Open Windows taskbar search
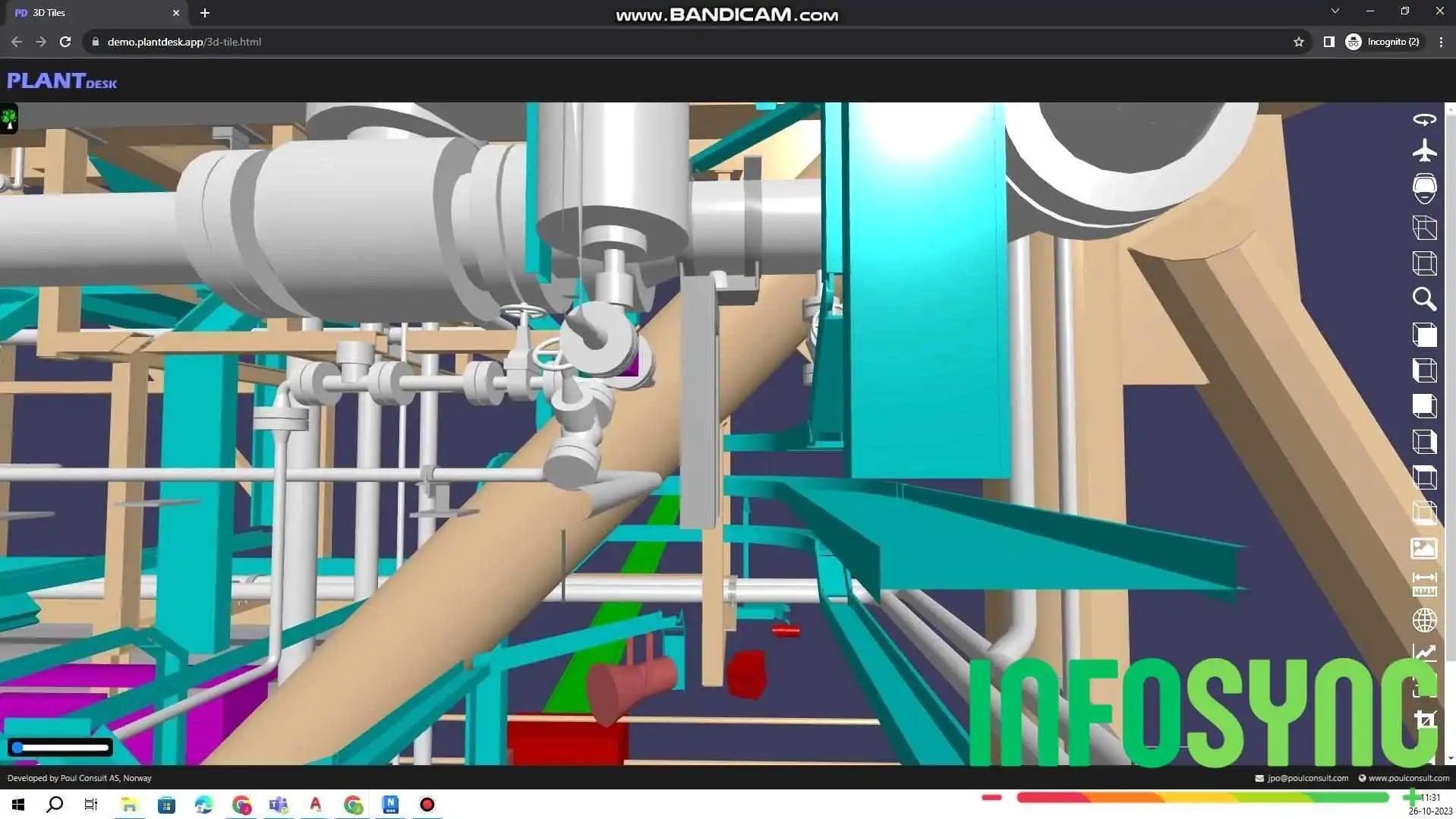This screenshot has height=819, width=1456. [x=55, y=805]
